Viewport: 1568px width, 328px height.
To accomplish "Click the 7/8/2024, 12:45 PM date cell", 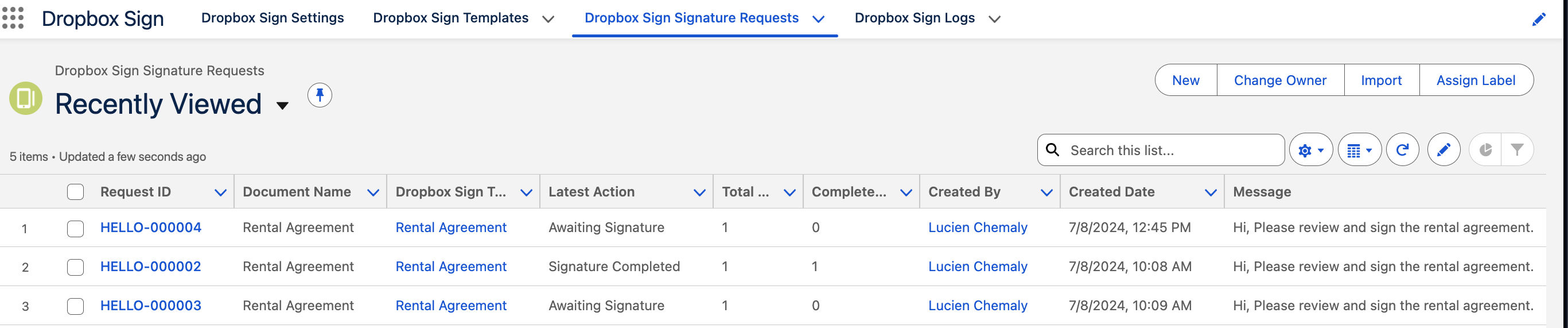I will (1130, 227).
